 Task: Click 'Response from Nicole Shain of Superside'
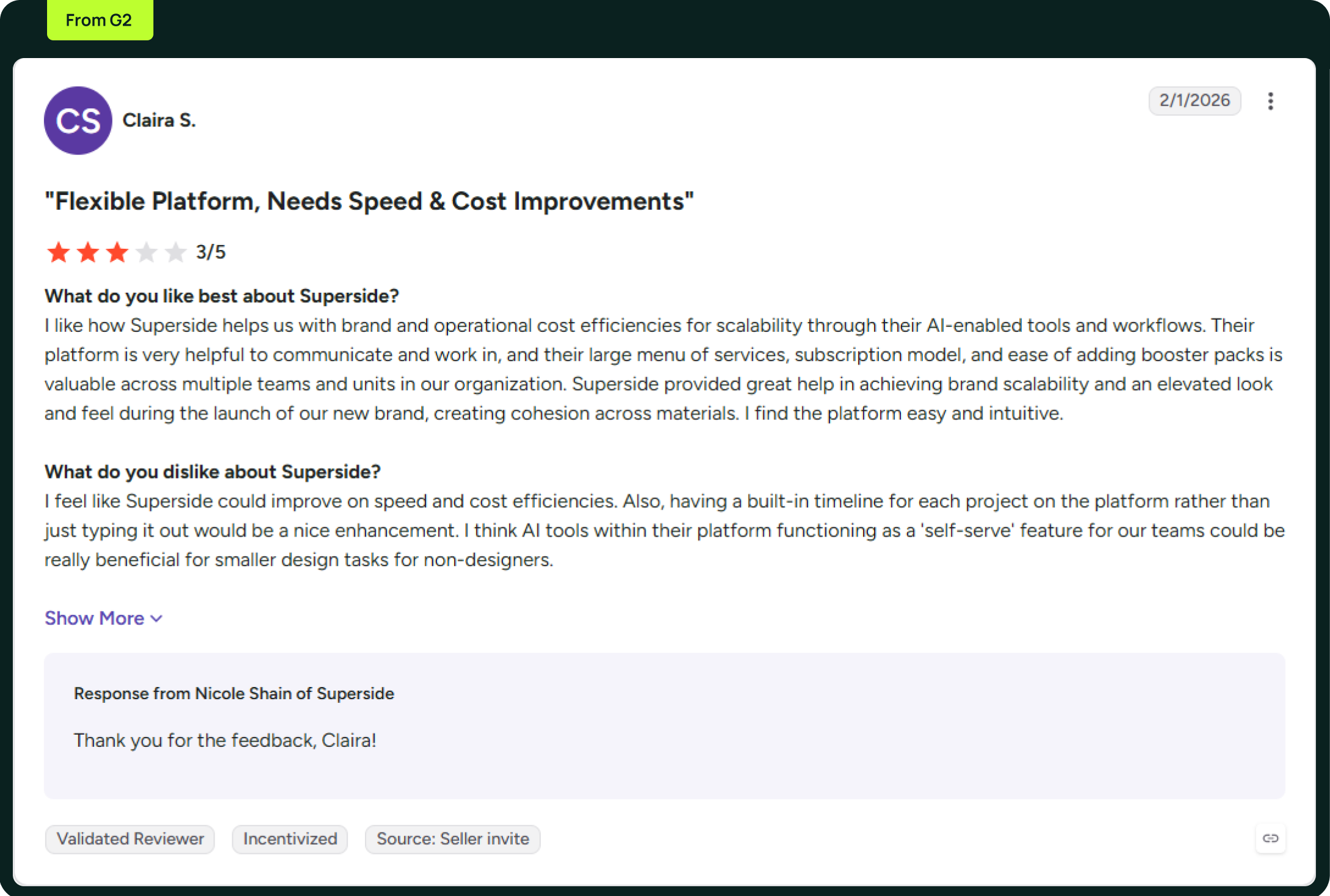[x=234, y=693]
